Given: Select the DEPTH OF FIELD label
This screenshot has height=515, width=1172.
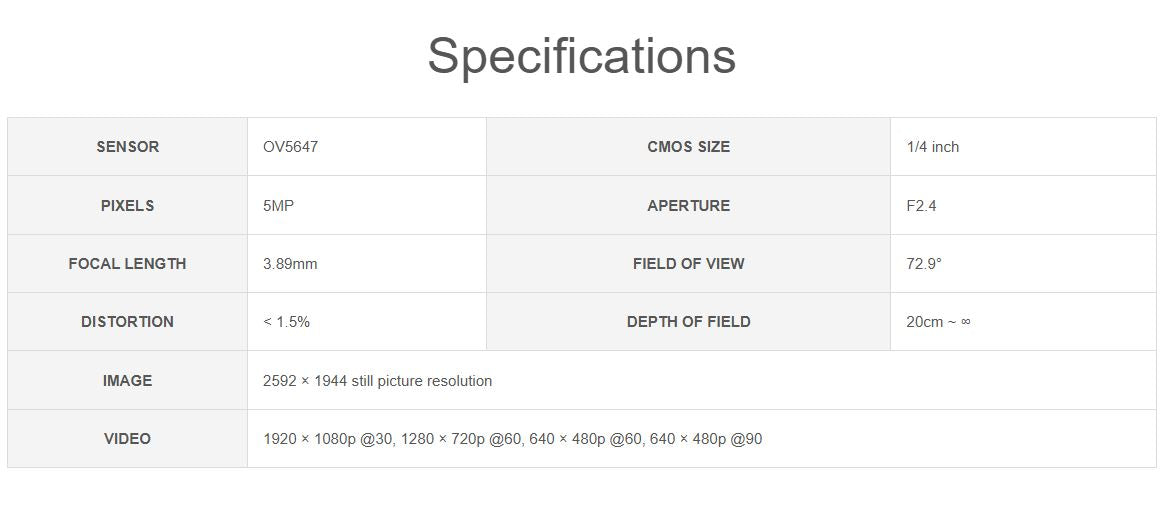Looking at the screenshot, I should click(x=688, y=322).
